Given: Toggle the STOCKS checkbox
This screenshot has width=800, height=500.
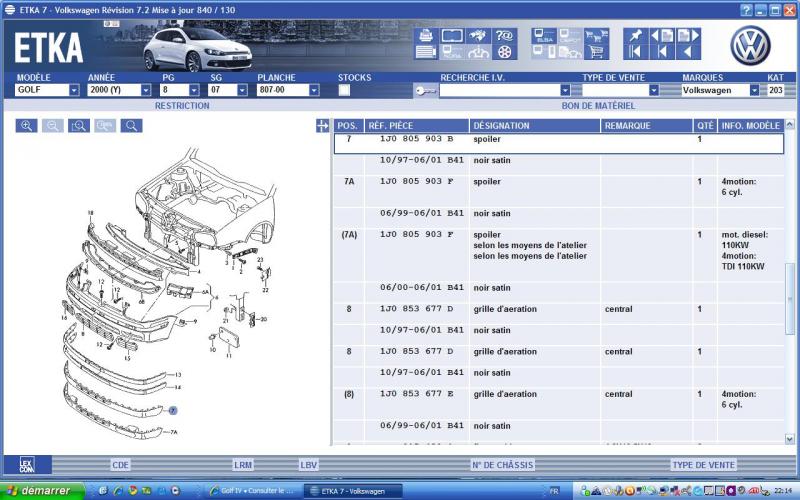Looking at the screenshot, I should [x=344, y=90].
